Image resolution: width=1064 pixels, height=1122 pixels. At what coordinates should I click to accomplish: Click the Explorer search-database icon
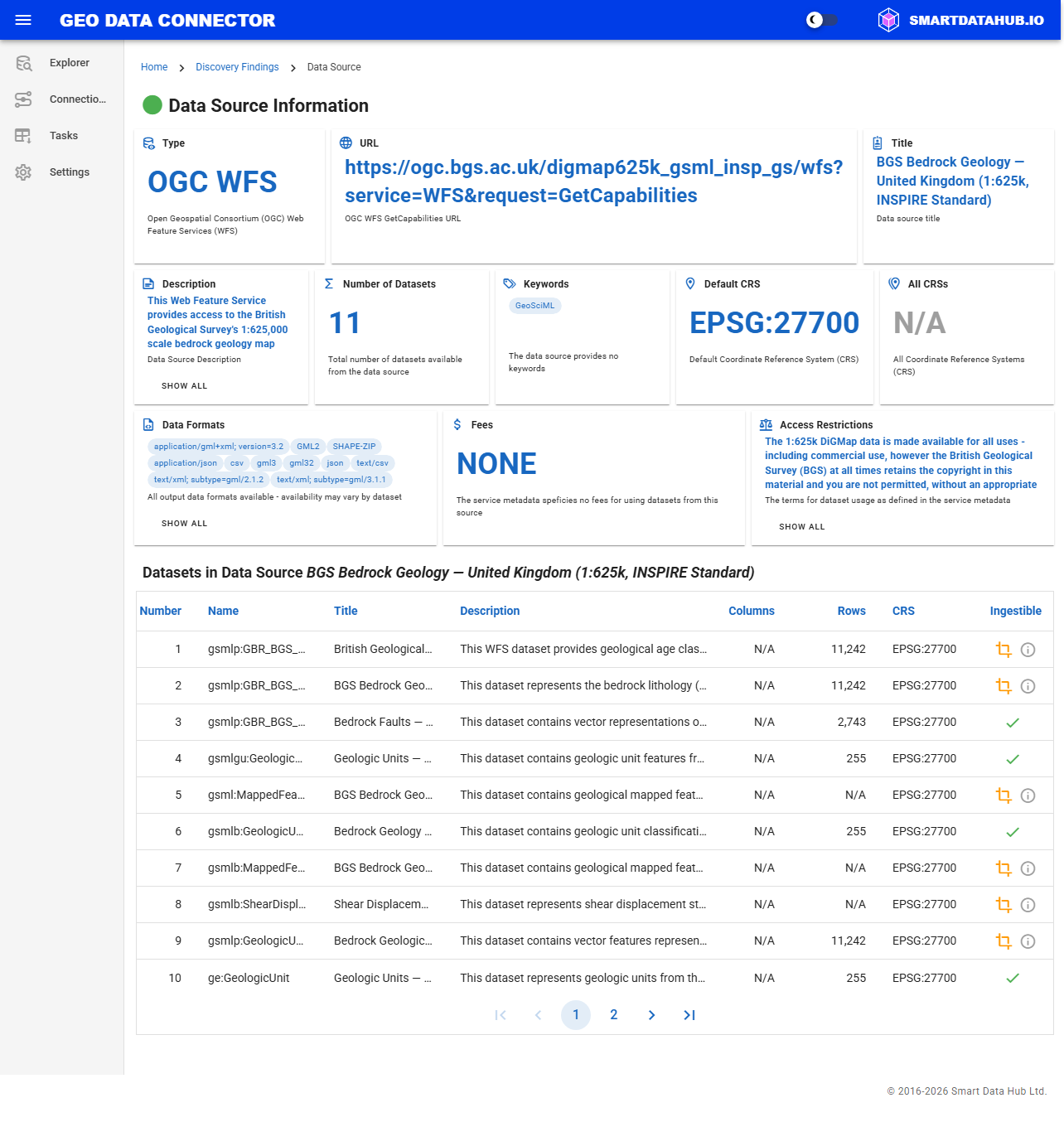click(23, 63)
